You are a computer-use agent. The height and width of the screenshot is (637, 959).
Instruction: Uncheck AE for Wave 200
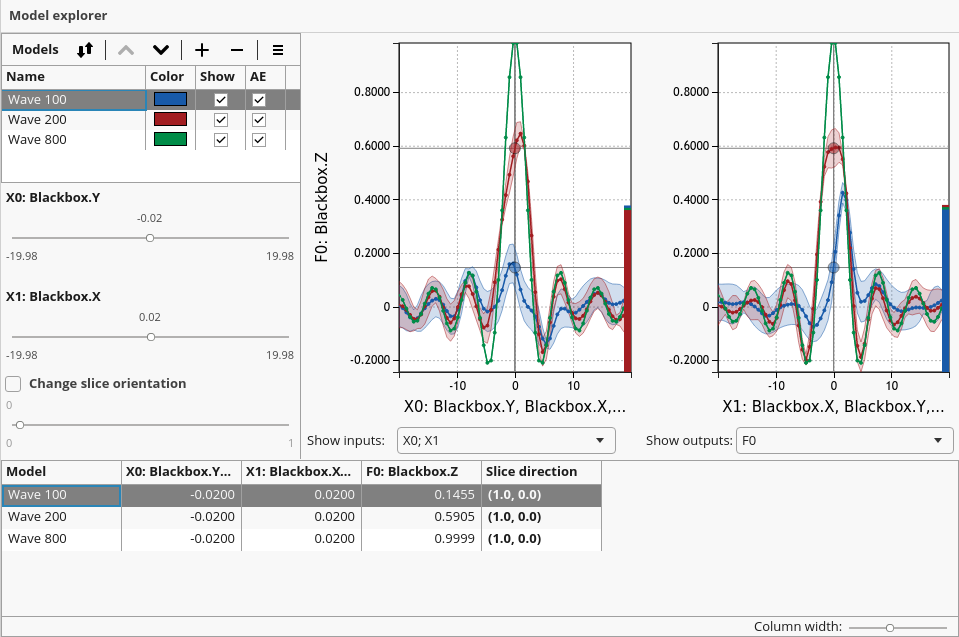pos(259,120)
